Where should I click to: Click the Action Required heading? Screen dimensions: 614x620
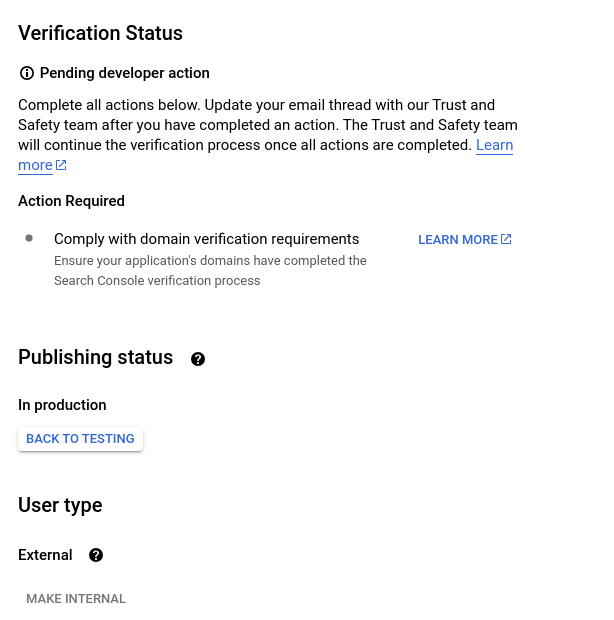[71, 201]
